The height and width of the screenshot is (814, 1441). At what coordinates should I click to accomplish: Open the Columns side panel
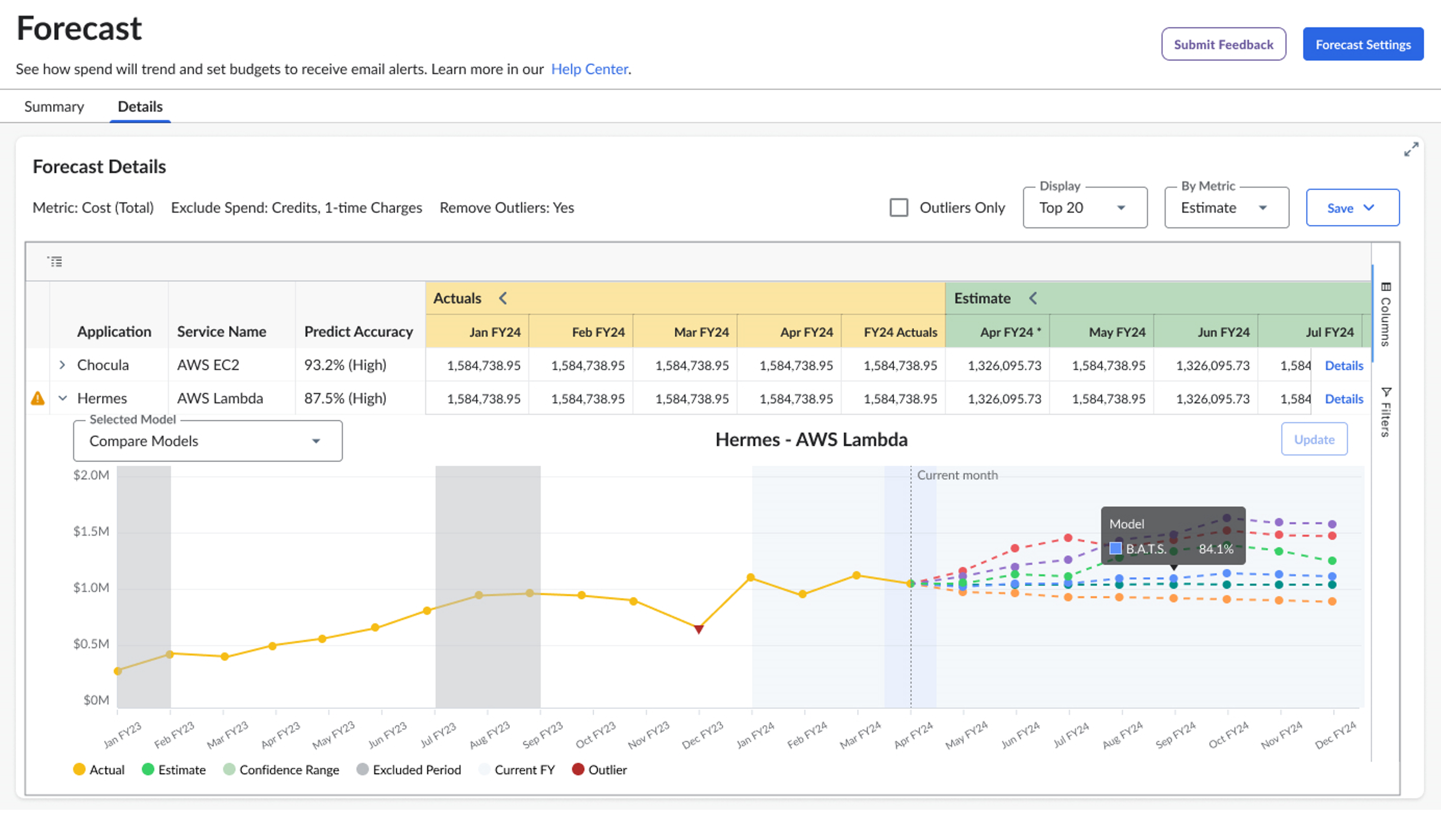(x=1385, y=313)
